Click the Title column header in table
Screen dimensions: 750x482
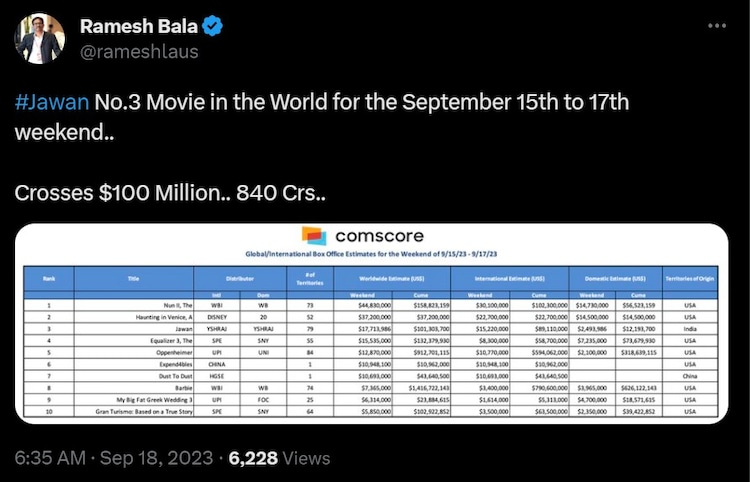coord(135,280)
